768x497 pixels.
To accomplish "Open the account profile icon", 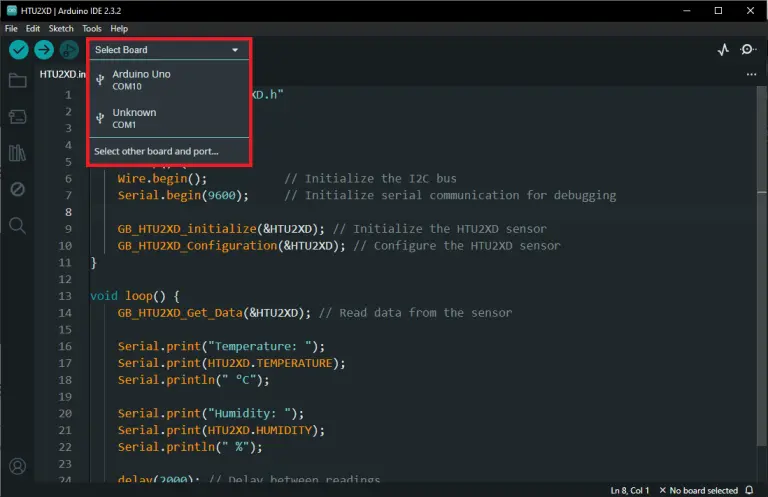I will (x=18, y=466).
